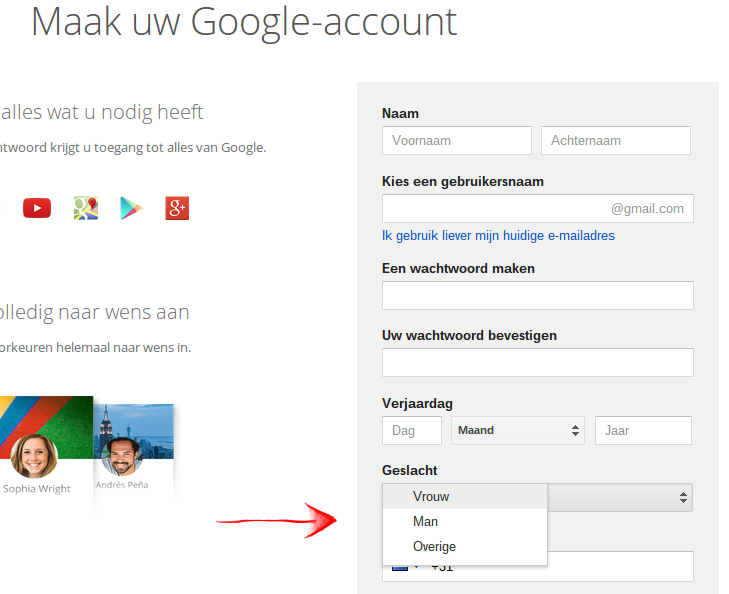
Task: Choose Overige from the gender list
Action: click(x=465, y=547)
